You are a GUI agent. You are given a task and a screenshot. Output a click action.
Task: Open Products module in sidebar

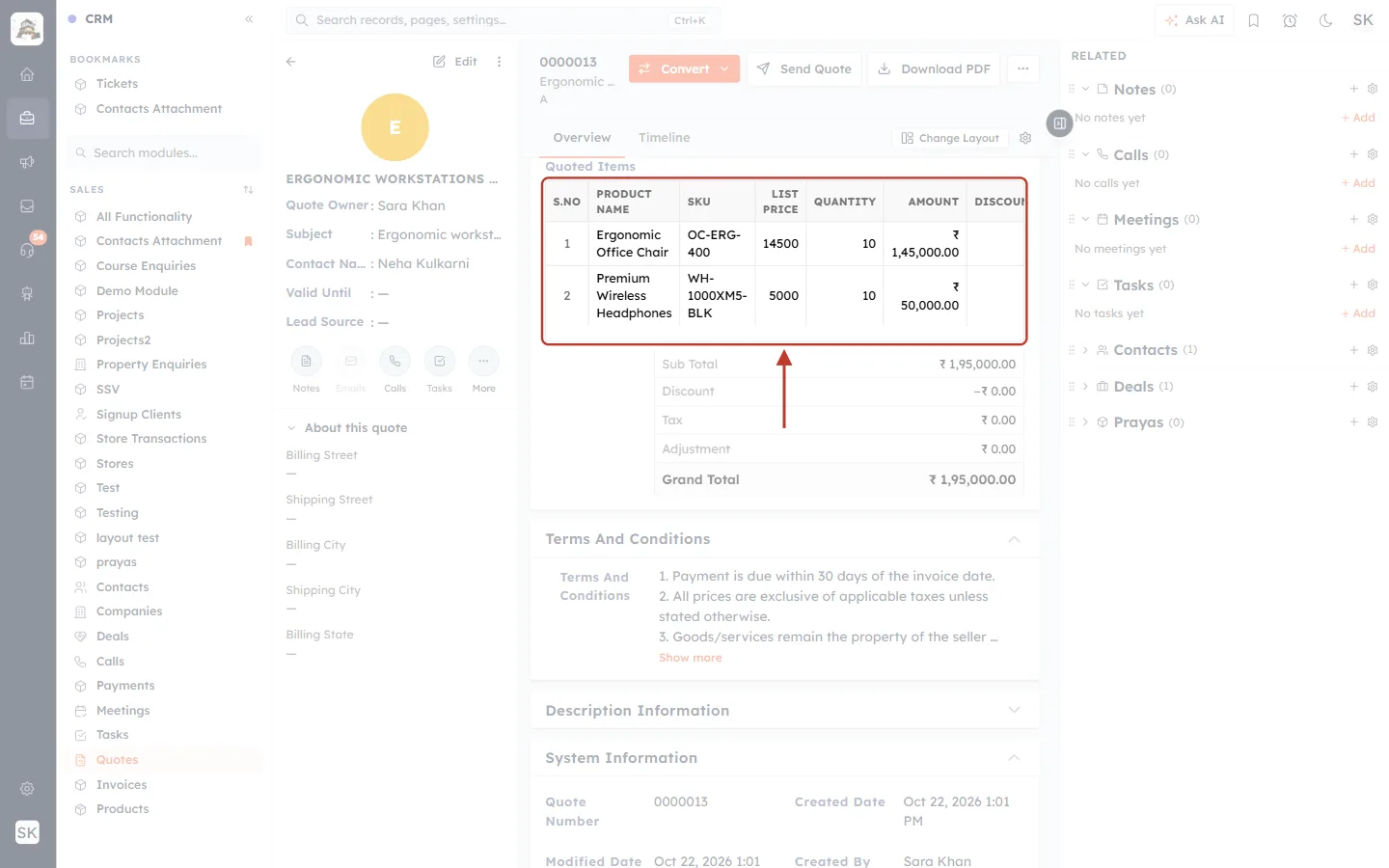[x=123, y=809]
